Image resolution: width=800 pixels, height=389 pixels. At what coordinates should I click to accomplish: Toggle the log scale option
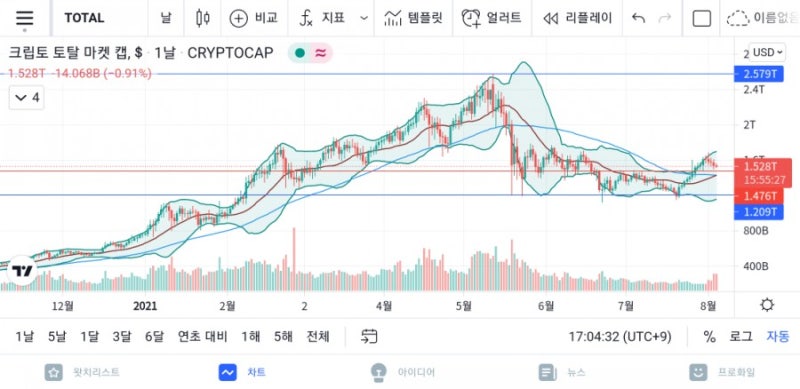[x=740, y=336]
